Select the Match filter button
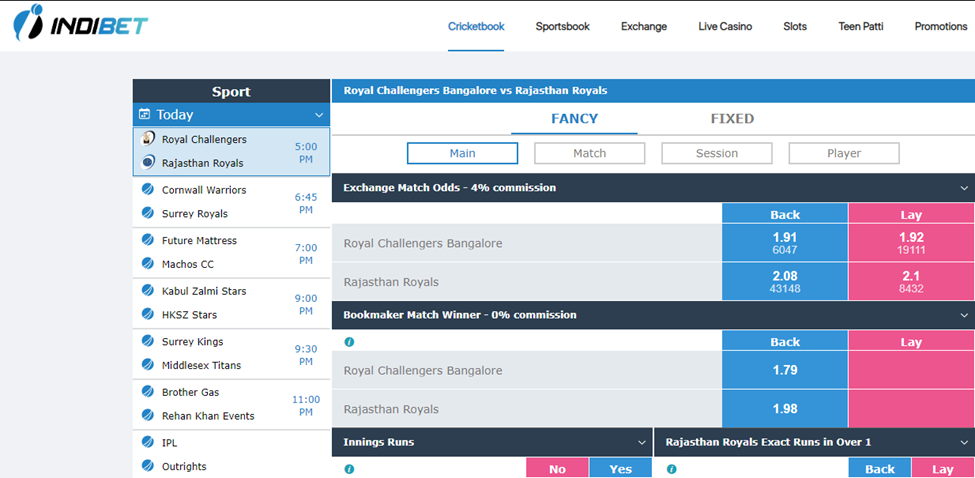The image size is (975, 478). click(x=589, y=154)
